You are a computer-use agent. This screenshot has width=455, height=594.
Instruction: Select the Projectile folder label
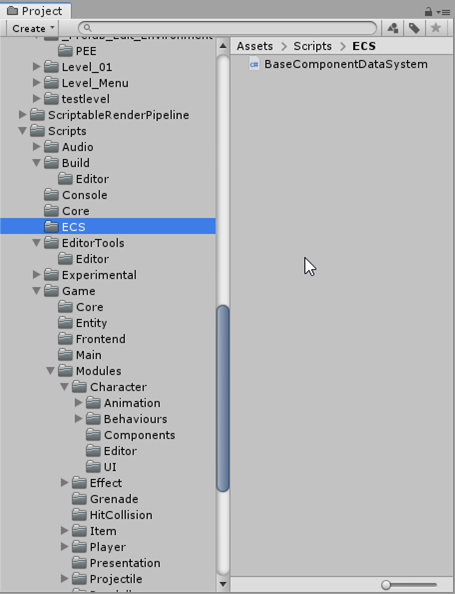[x=116, y=579]
